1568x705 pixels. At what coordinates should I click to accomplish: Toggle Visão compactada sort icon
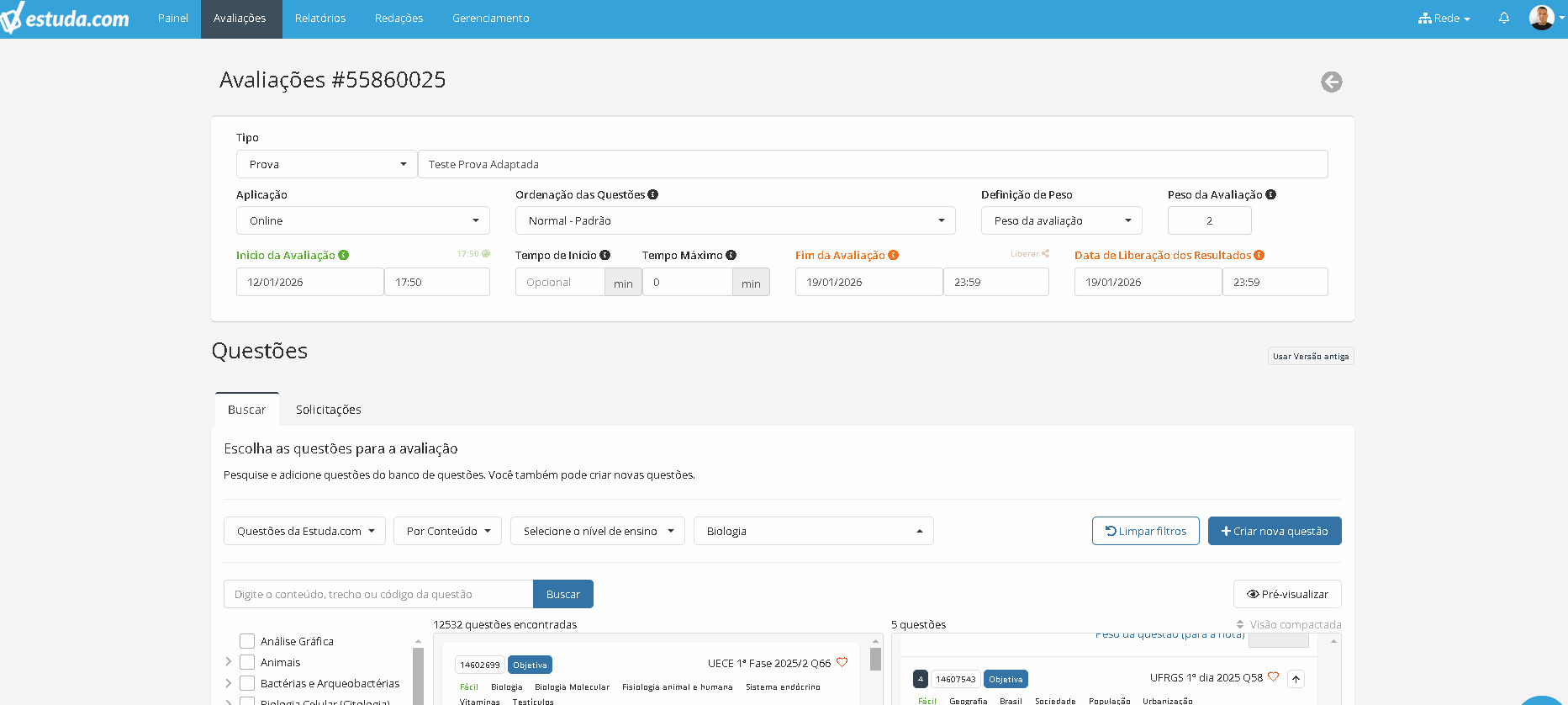[x=1240, y=624]
